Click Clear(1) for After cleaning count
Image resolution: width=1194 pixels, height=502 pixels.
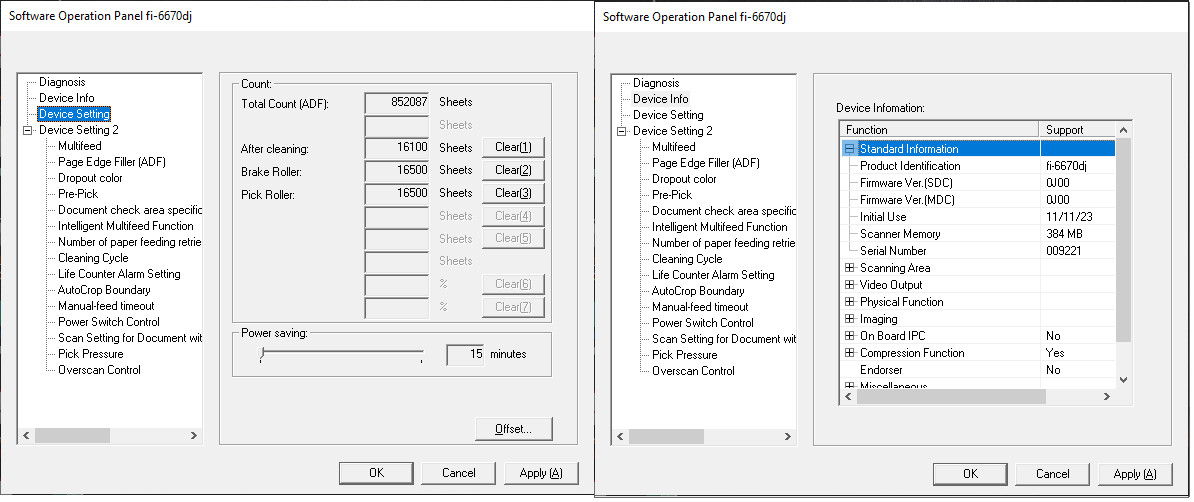513,147
